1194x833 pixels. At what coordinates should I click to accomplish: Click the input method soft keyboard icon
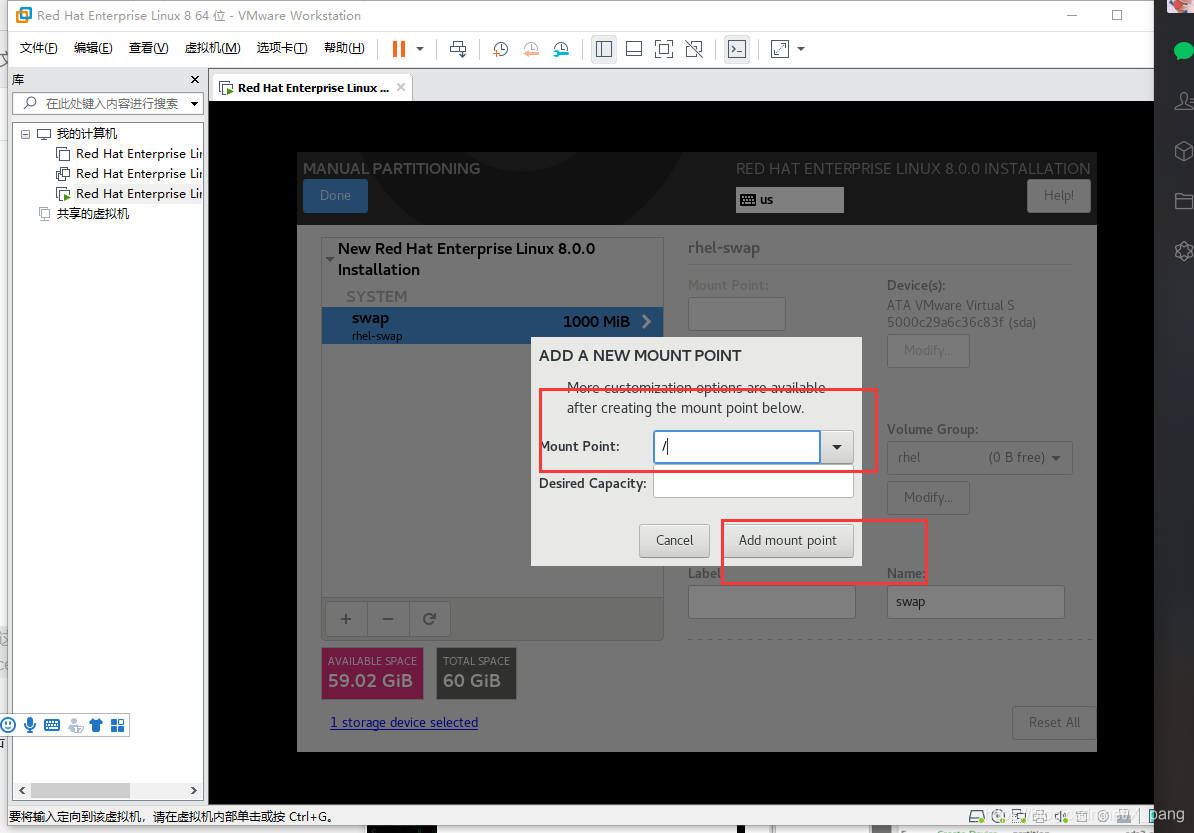52,725
